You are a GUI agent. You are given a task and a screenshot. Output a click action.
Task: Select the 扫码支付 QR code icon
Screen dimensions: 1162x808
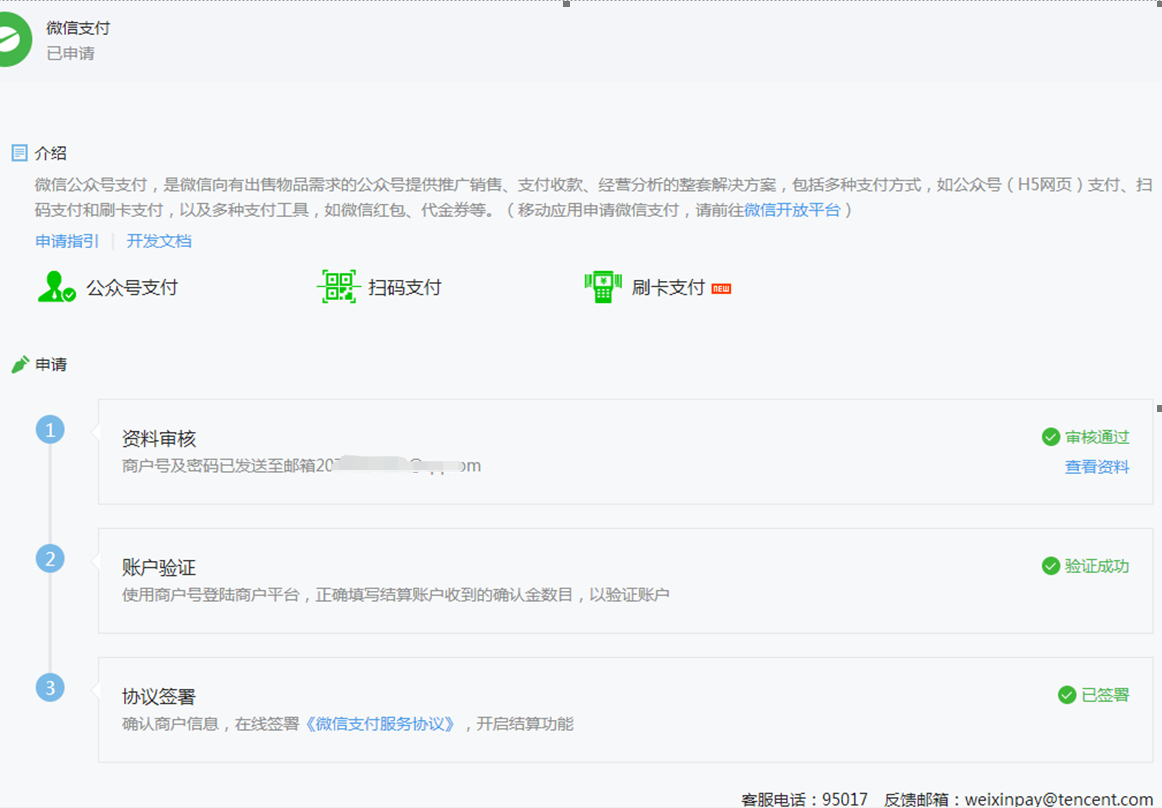tap(338, 286)
